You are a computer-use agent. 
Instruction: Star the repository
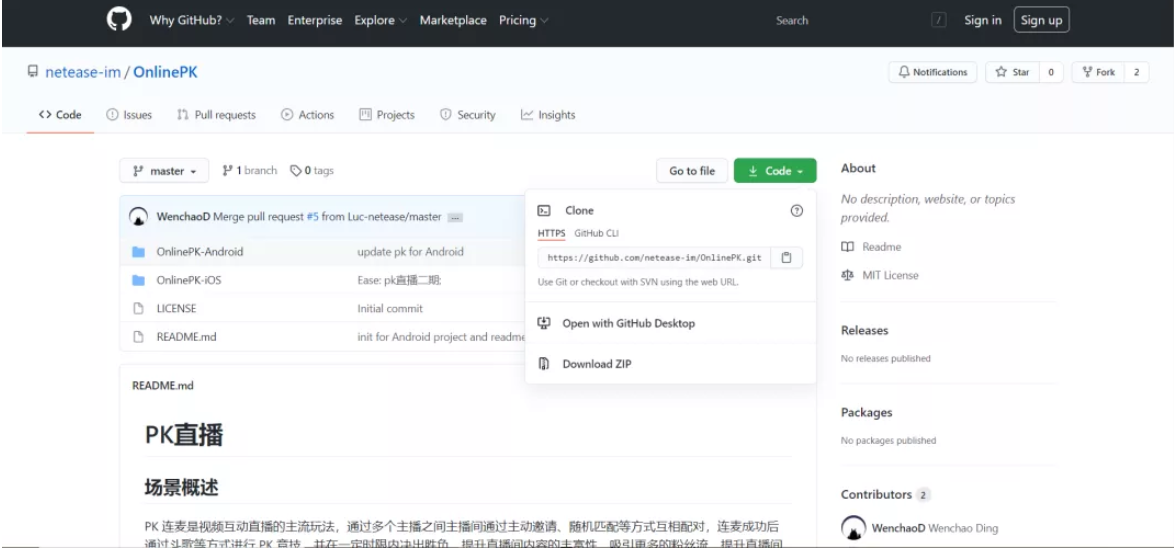1012,72
